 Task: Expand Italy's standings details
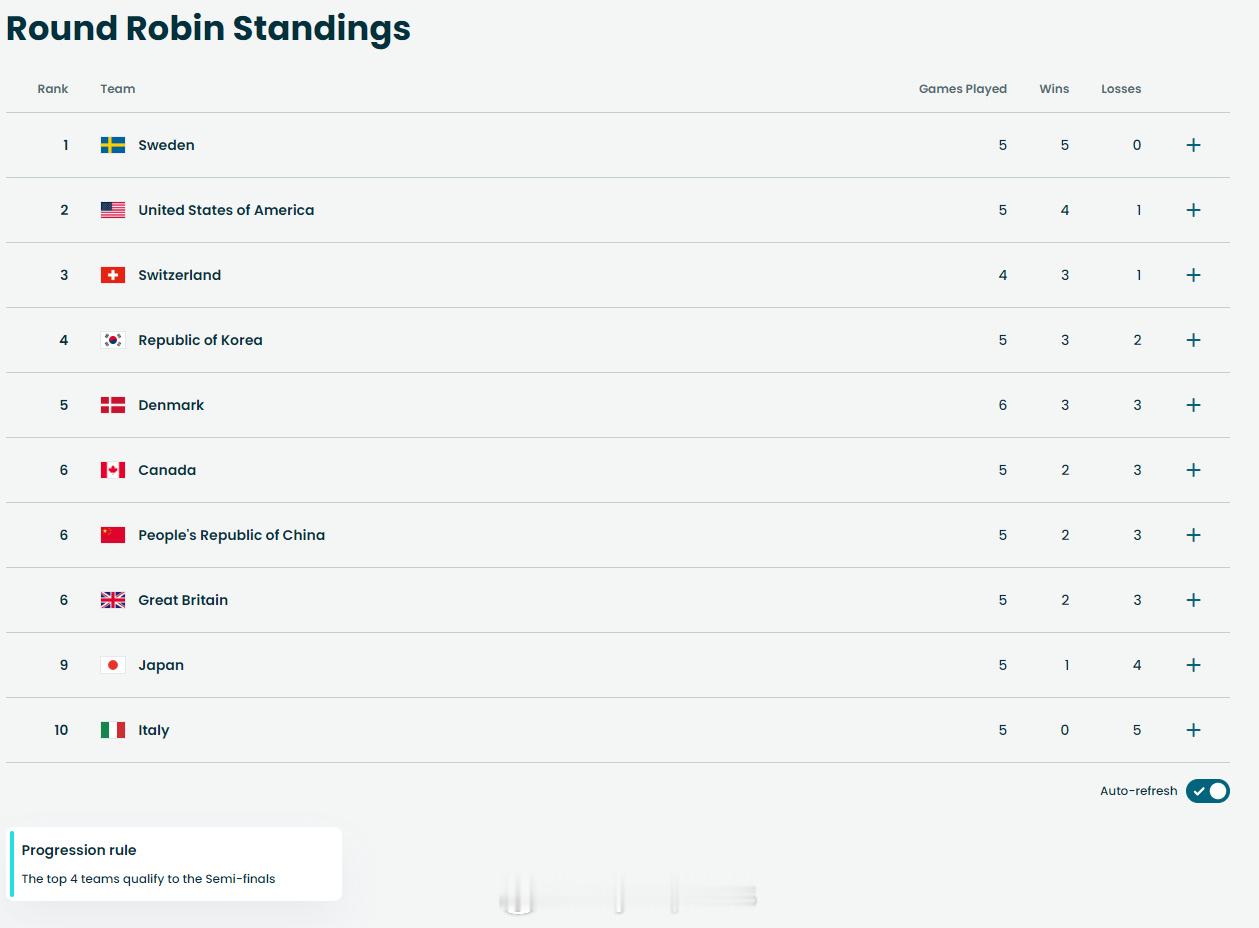[x=1193, y=730]
